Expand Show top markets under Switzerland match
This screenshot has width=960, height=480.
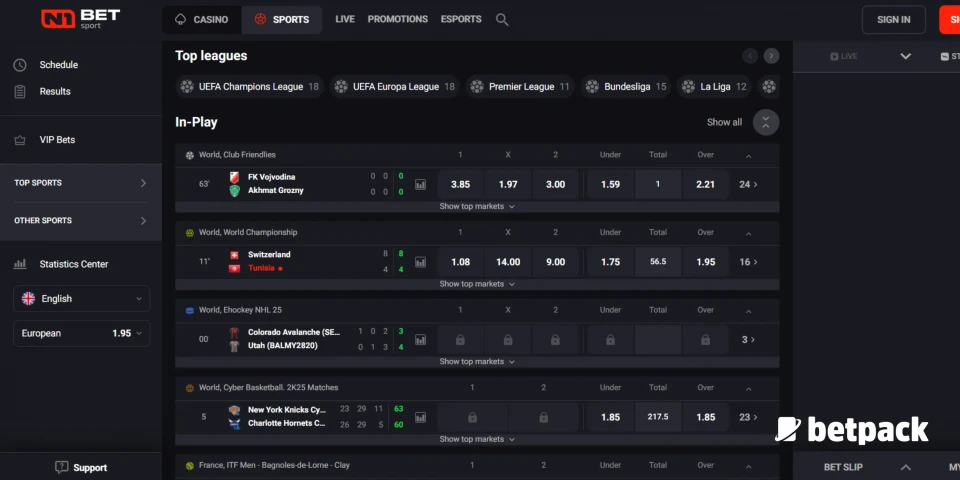477,284
